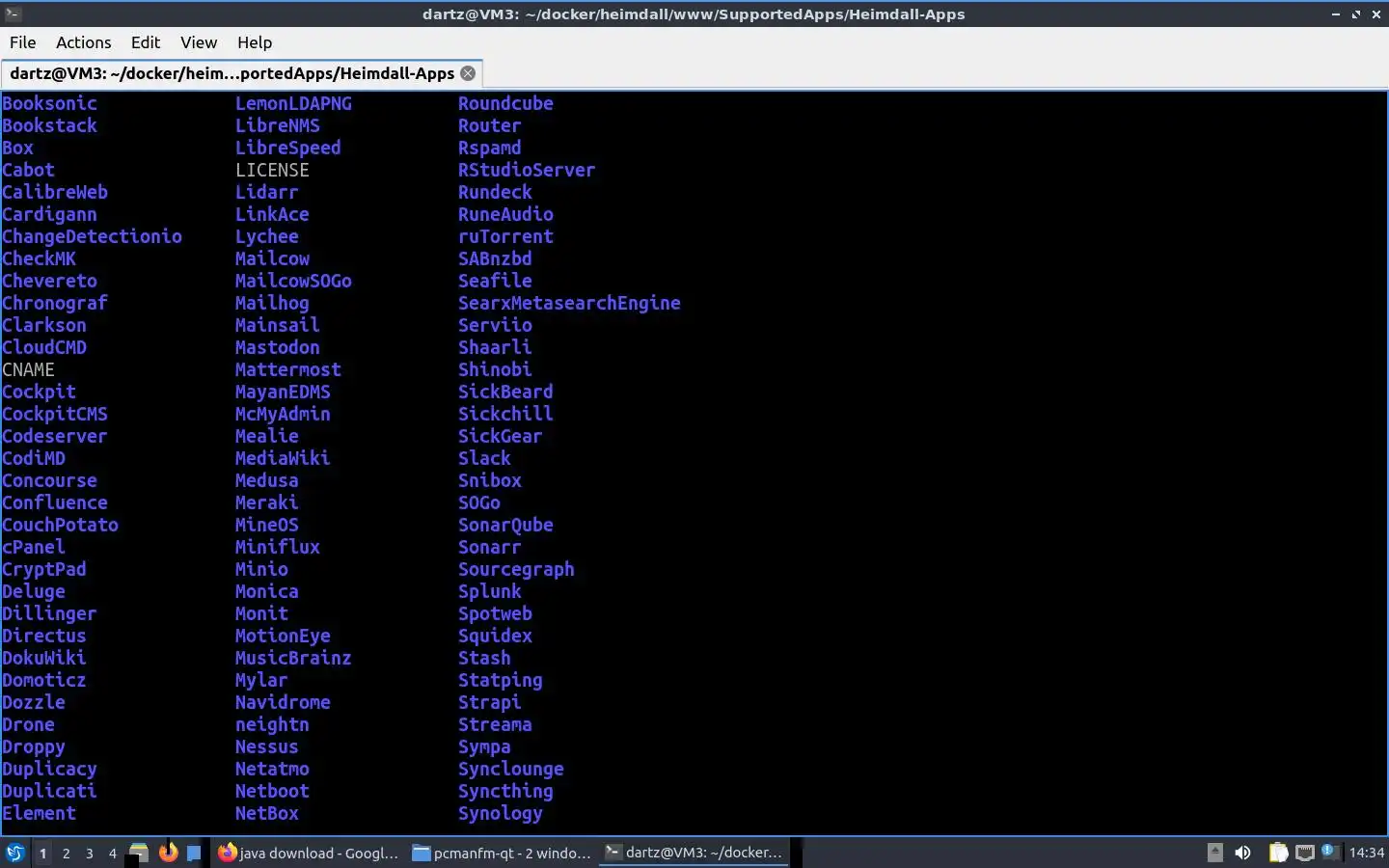Viewport: 1389px width, 868px height.
Task: Open the File menu
Action: tap(22, 42)
